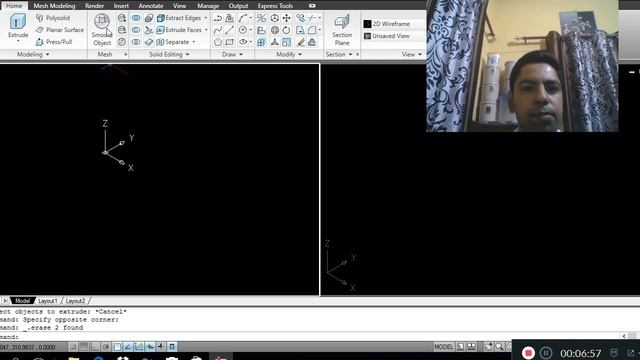Viewport: 640px width, 360px height.
Task: Open the Insert ribbon tab
Action: (121, 6)
